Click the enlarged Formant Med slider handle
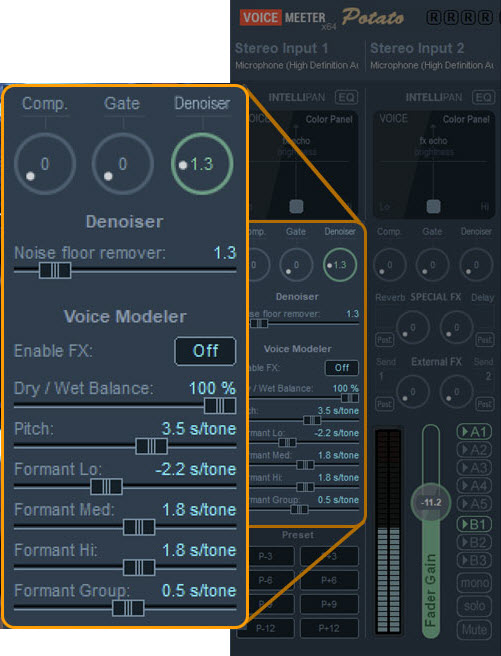The width and height of the screenshot is (501, 656). point(139,527)
